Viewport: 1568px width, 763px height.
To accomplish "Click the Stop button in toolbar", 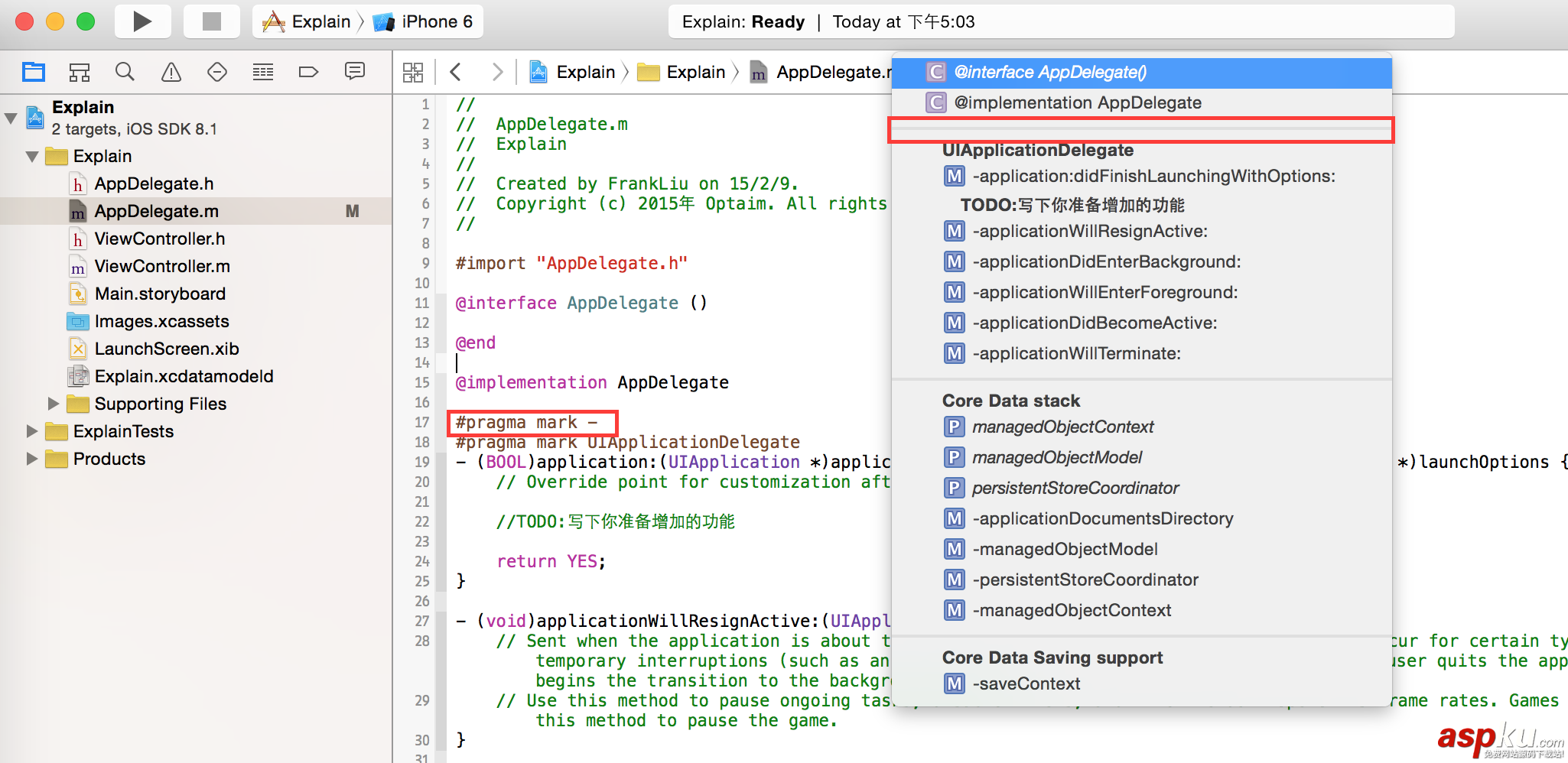I will 211,21.
